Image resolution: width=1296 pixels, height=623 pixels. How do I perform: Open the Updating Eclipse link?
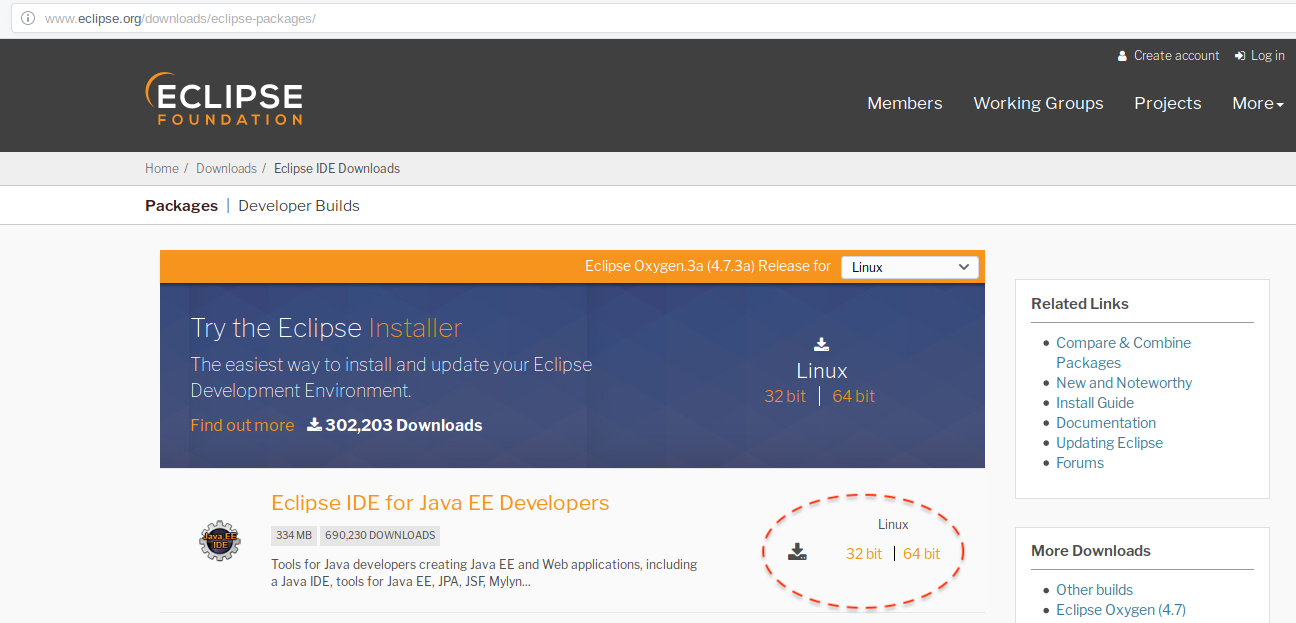(x=1109, y=442)
